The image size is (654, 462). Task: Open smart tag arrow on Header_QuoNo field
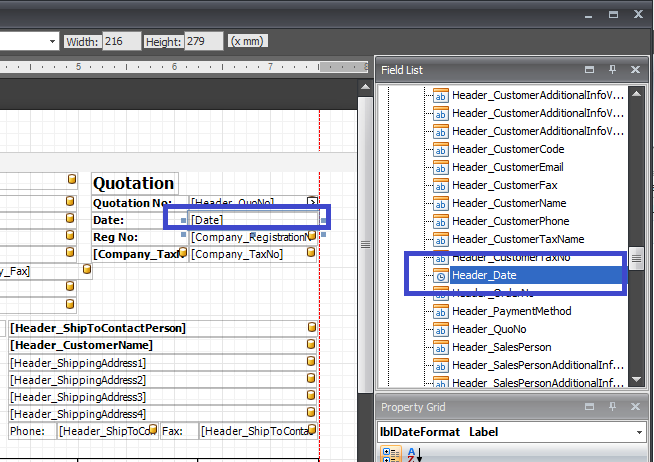click(x=312, y=201)
